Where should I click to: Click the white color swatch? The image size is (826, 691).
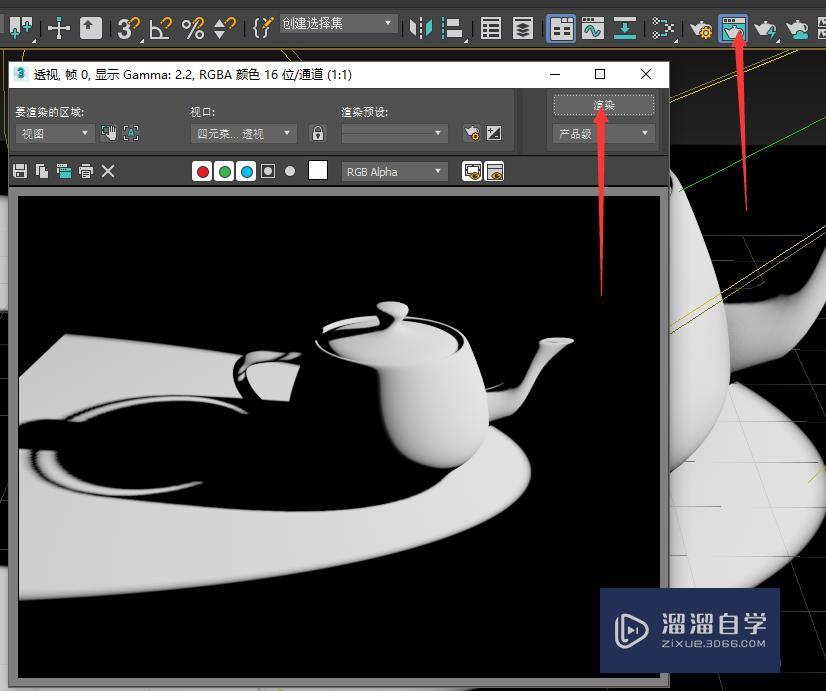point(318,171)
